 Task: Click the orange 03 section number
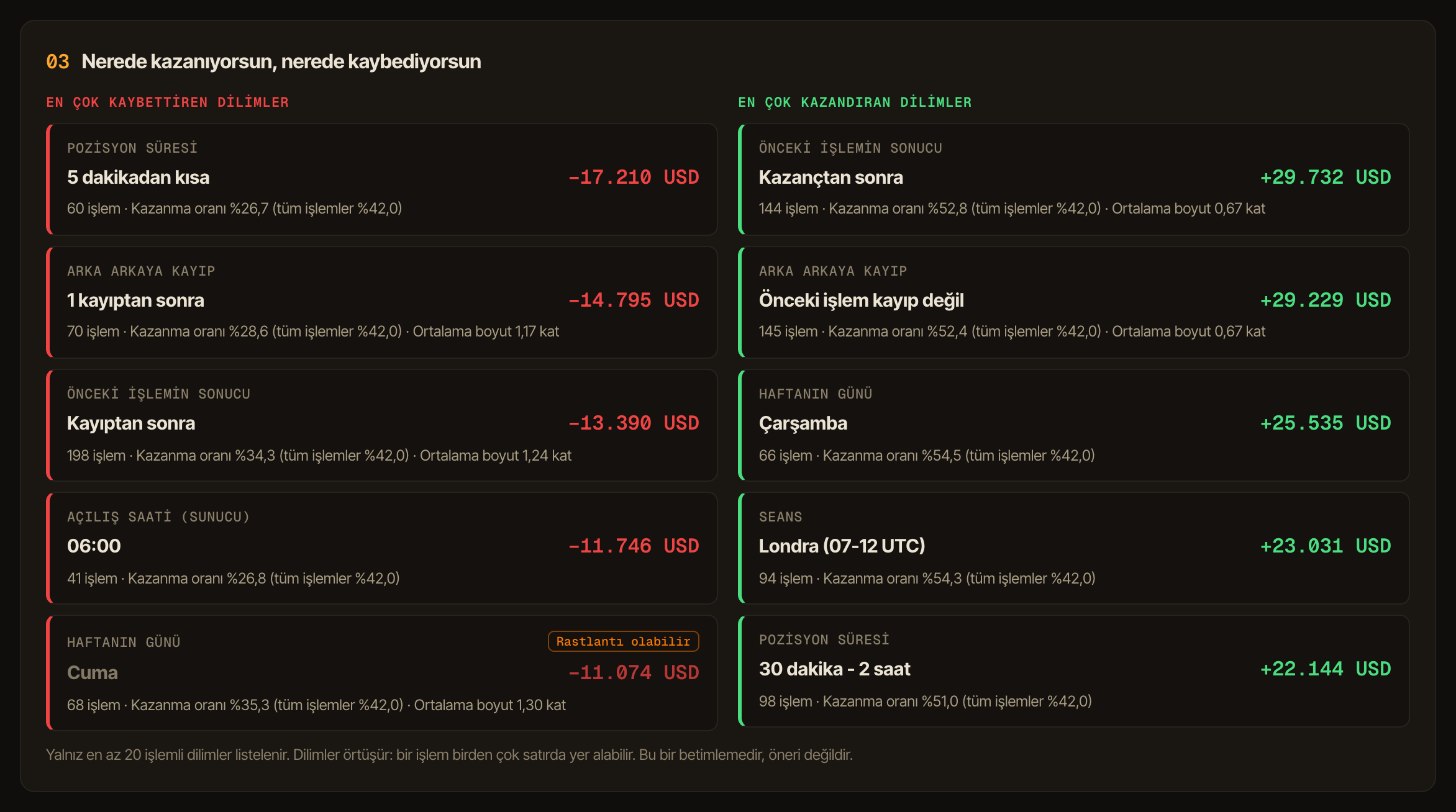tap(58, 61)
